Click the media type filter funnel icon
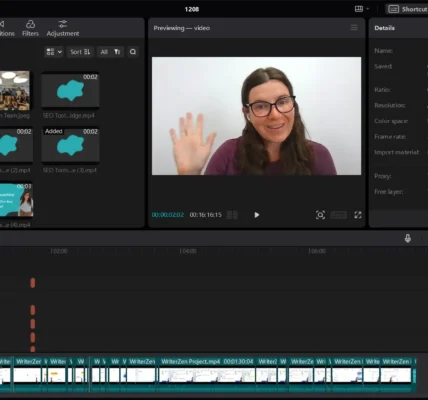The image size is (428, 400). point(117,52)
